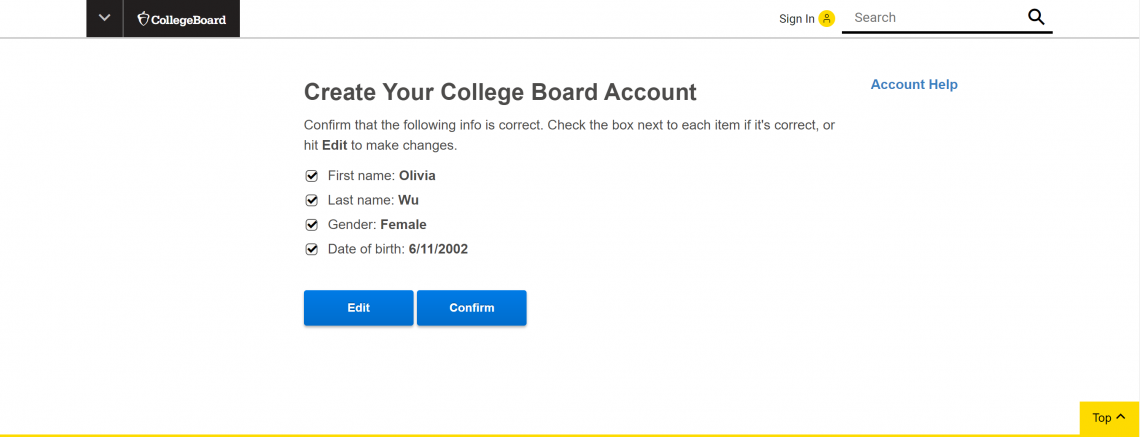This screenshot has height=437, width=1140.
Task: Click the CollegeBoard wordmark text
Action: (x=189, y=19)
